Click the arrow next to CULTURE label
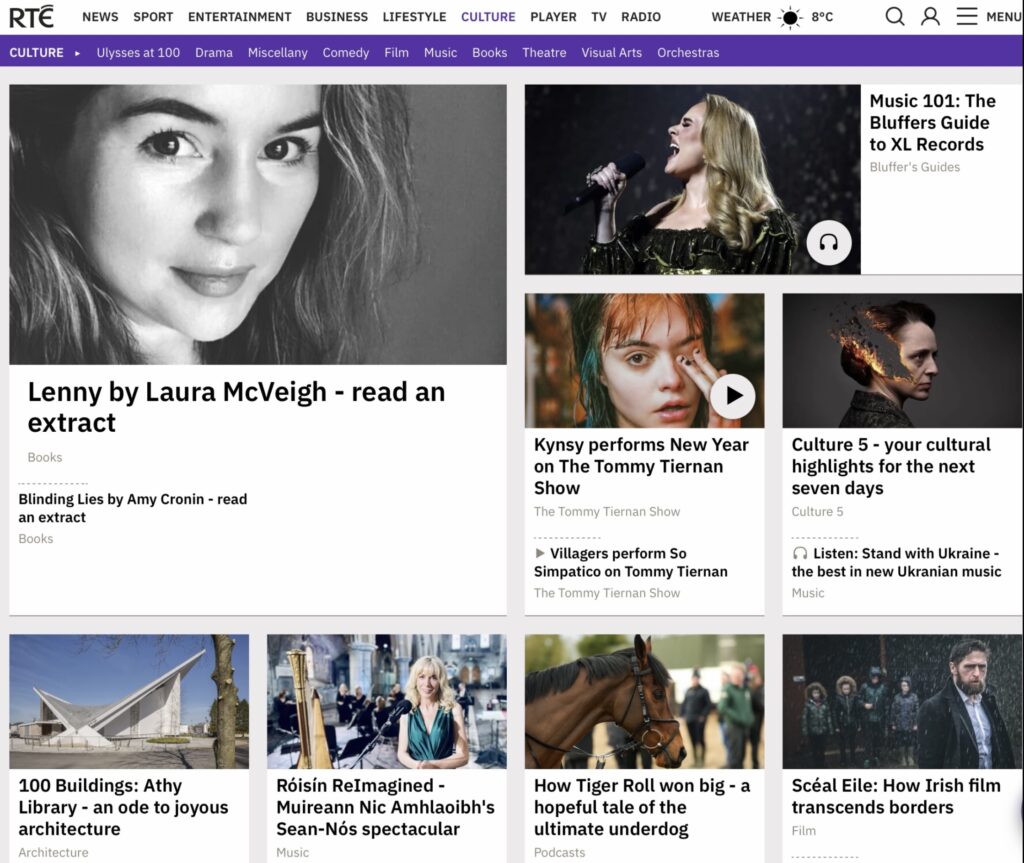 coord(77,53)
